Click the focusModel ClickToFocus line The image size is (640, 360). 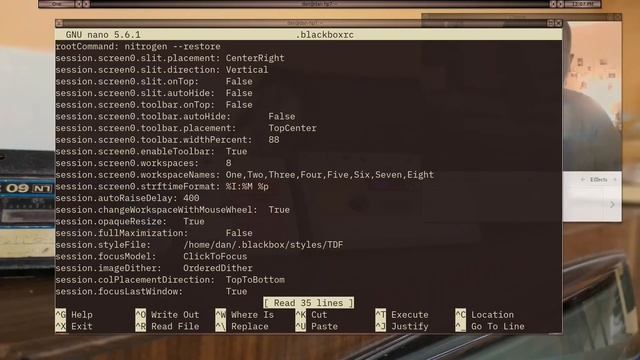point(151,256)
